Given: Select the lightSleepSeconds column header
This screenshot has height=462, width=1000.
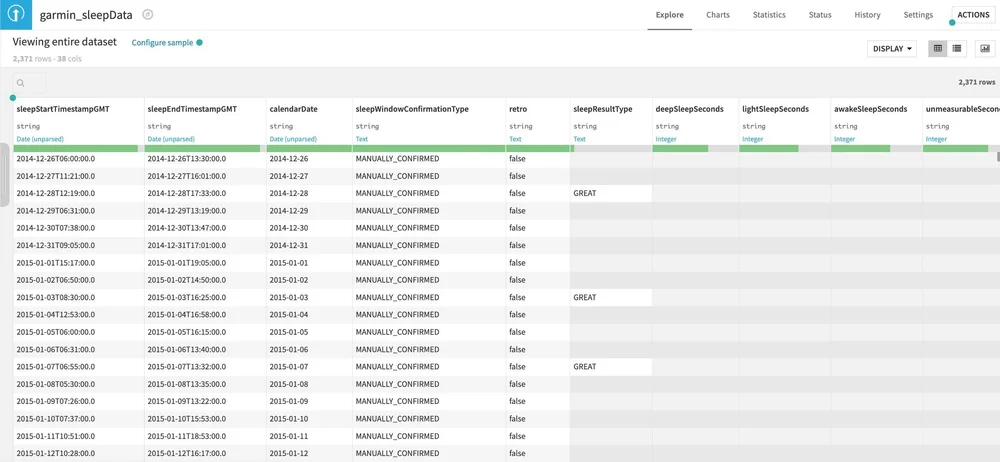Looking at the screenshot, I should [x=776, y=109].
